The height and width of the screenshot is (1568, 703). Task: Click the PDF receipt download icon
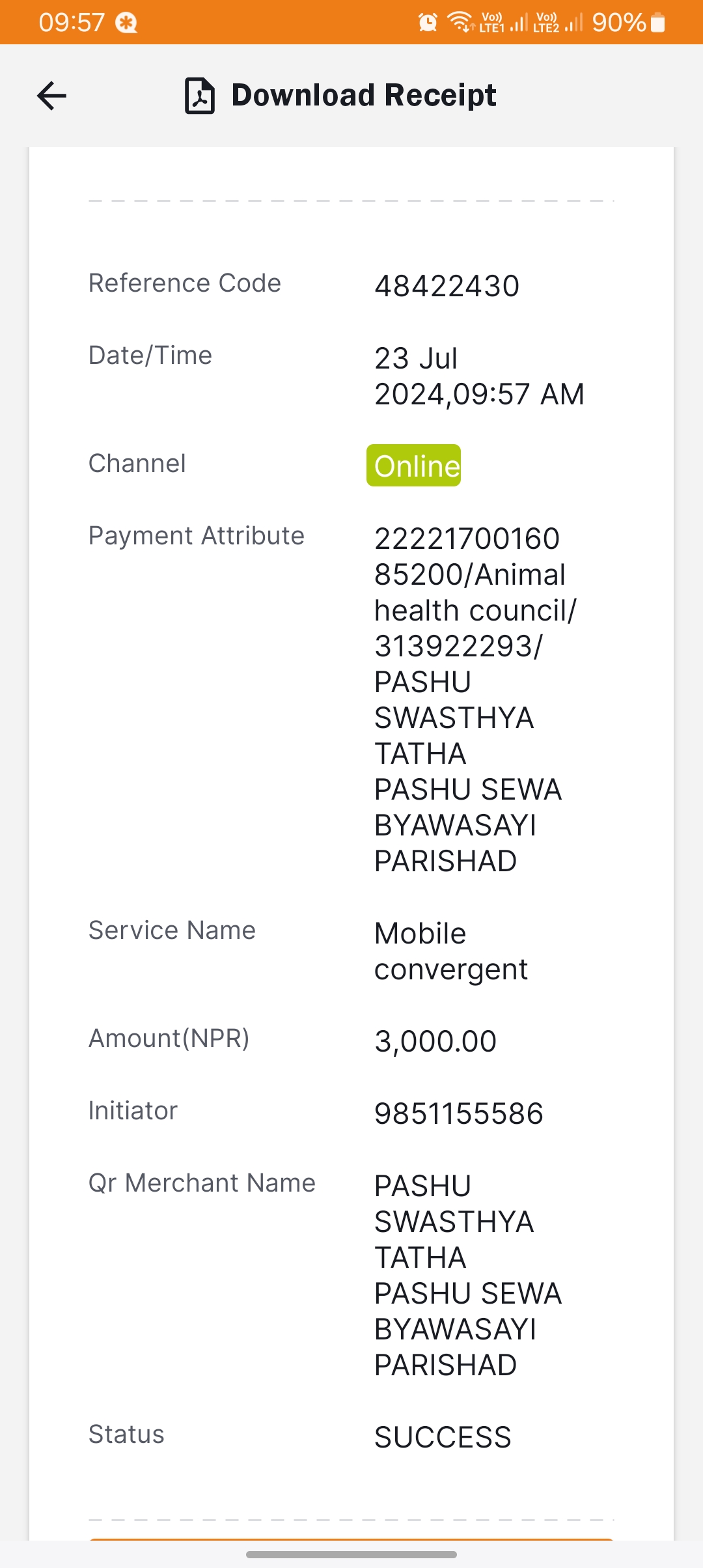[200, 96]
